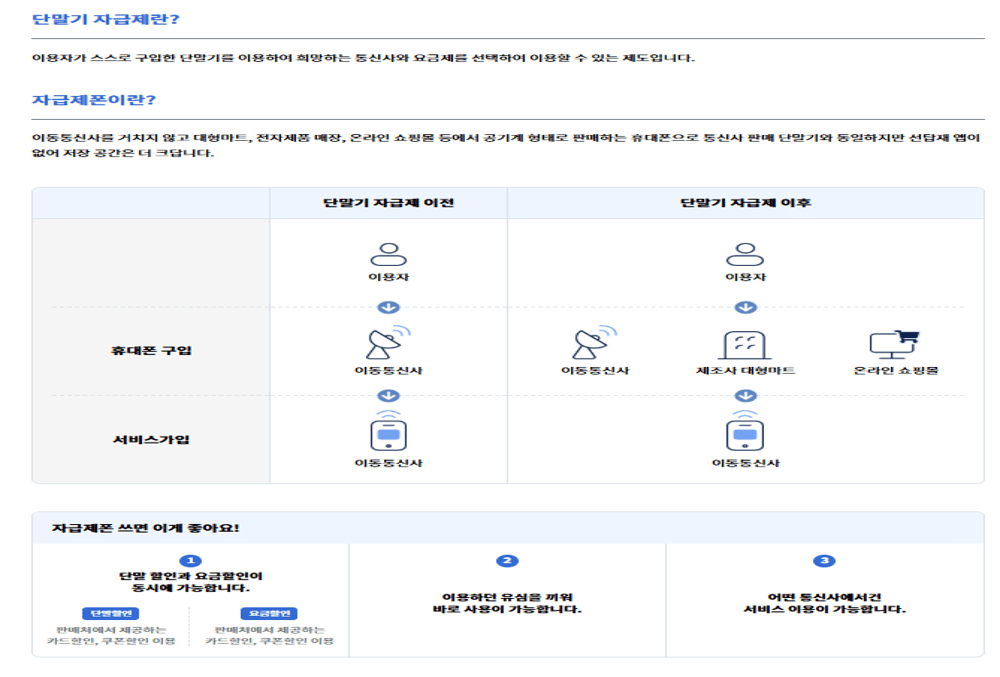Click the down arrow above the phone in the 자급제 이후 column

tap(746, 396)
